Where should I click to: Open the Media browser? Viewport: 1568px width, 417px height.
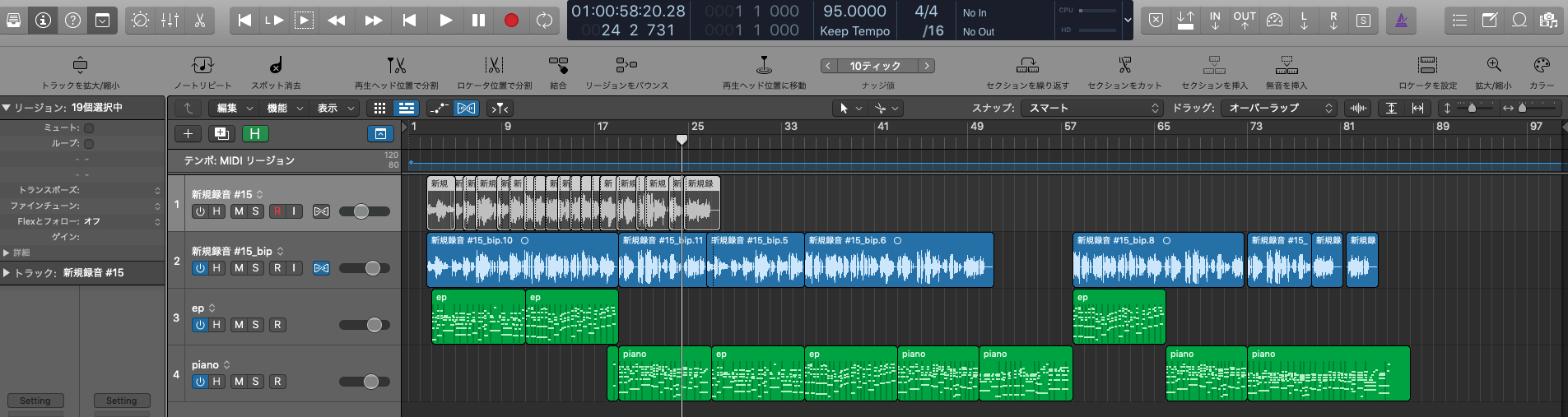1548,21
